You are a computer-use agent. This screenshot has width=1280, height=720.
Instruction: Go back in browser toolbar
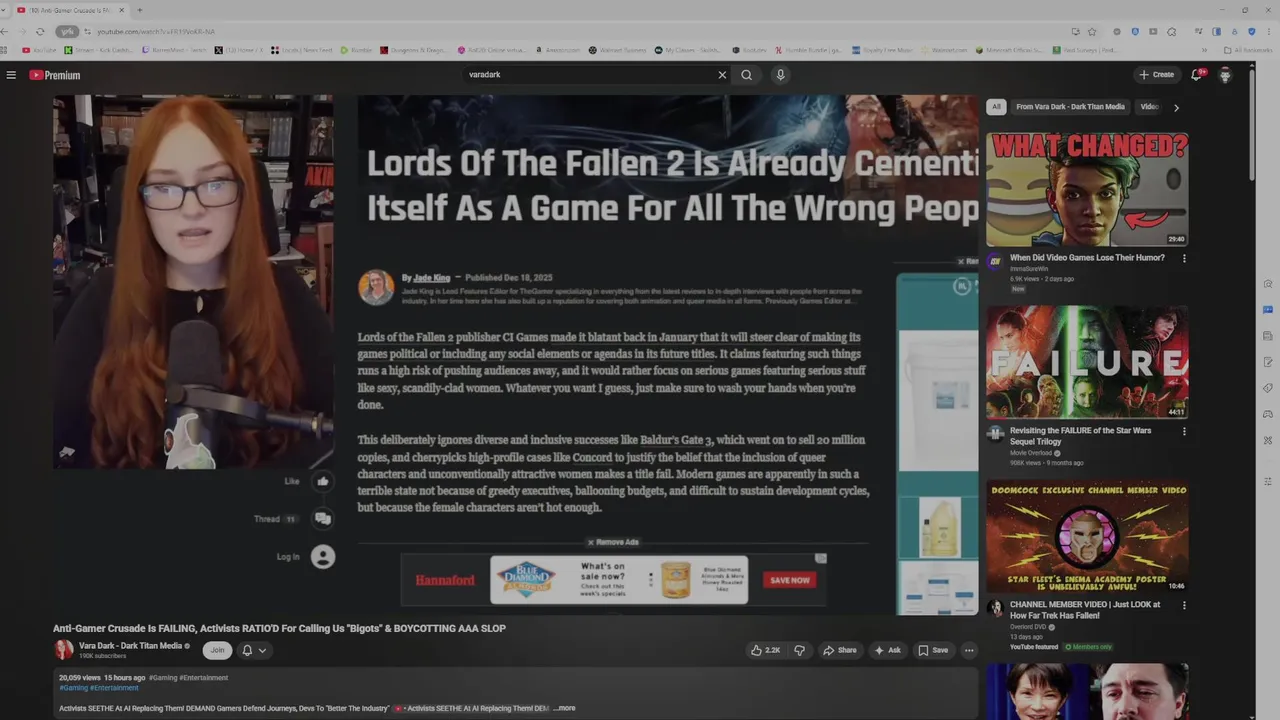coord(6,31)
